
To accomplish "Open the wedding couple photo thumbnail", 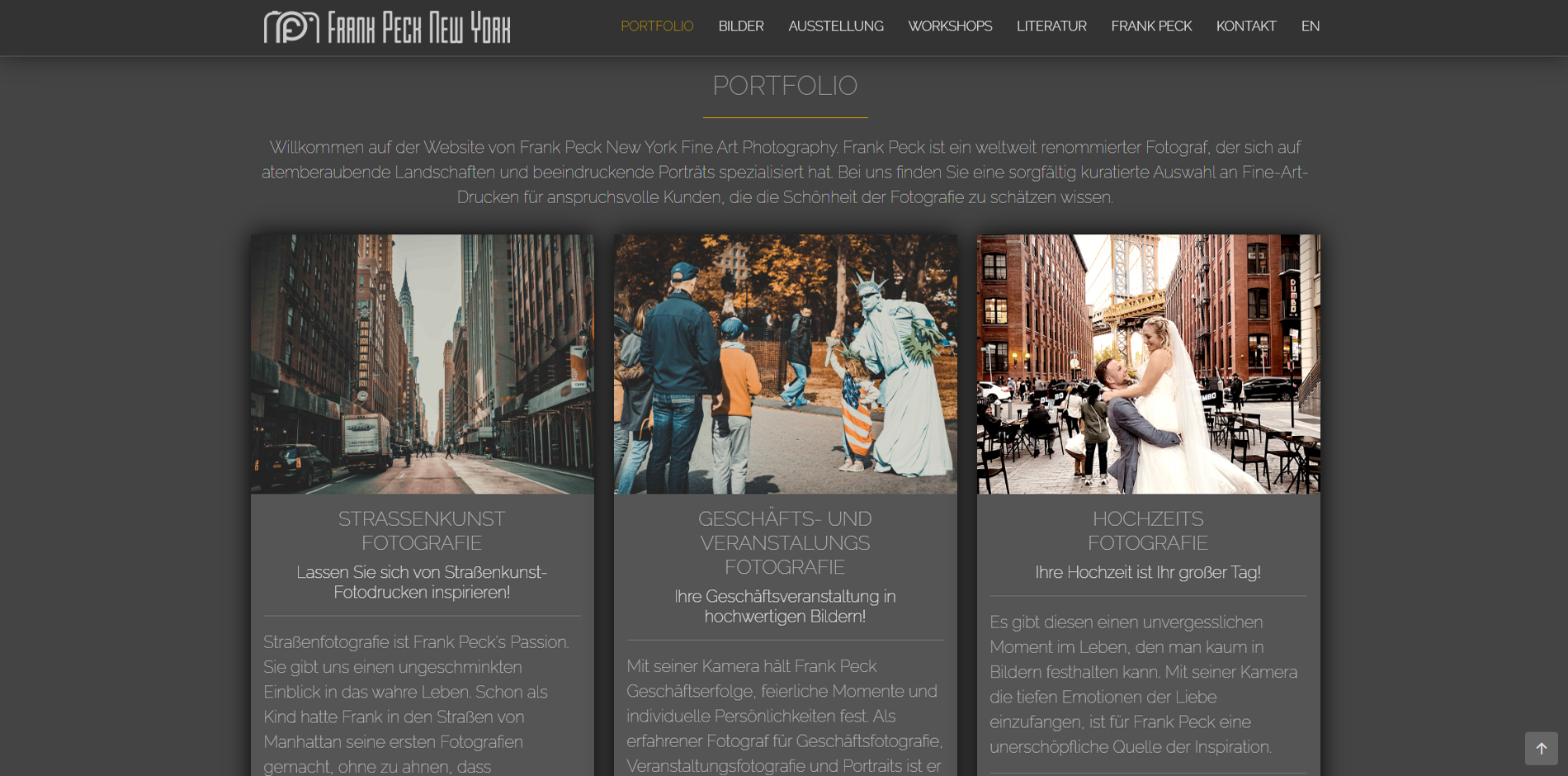I will pos(1149,364).
